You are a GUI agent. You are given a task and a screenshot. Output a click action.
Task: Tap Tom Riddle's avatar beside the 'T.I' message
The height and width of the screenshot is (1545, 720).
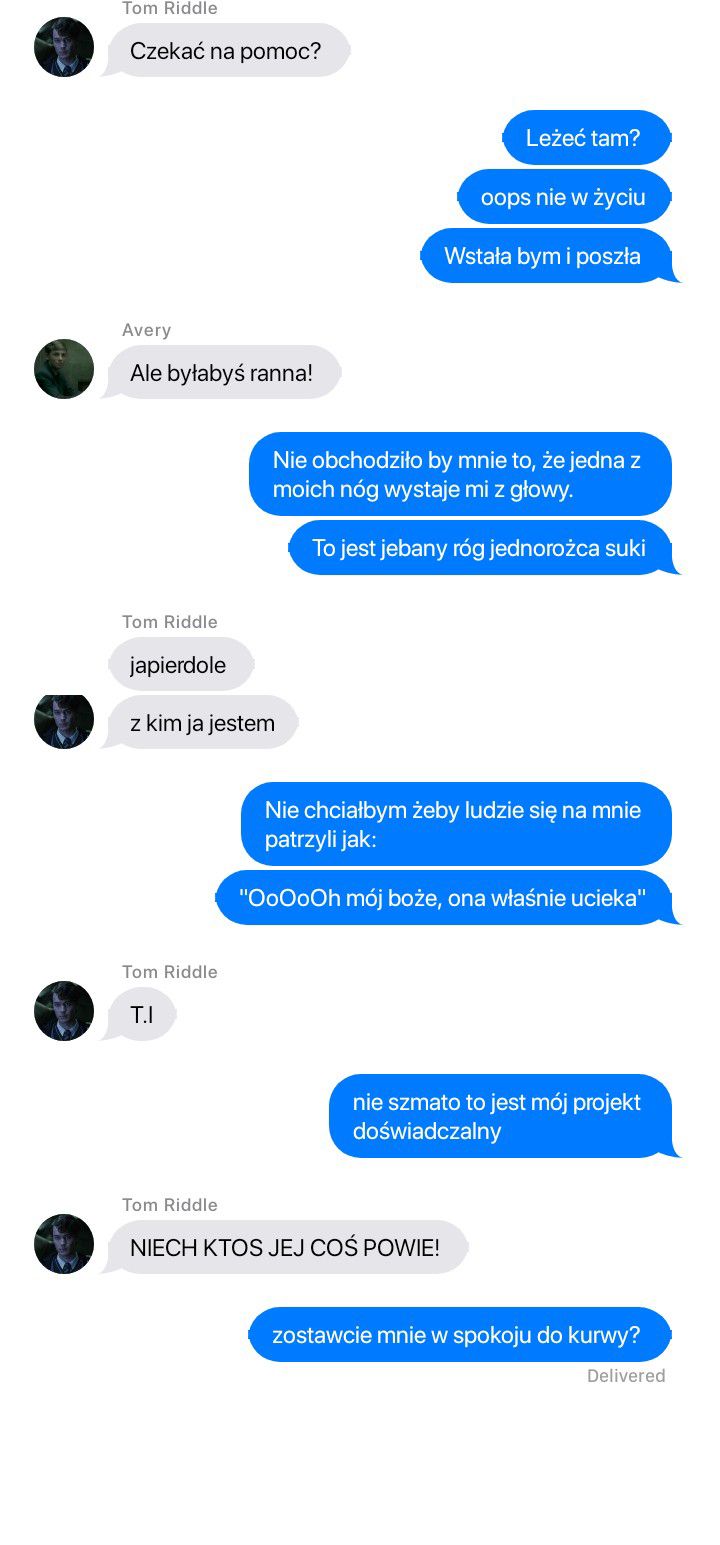[x=64, y=1011]
